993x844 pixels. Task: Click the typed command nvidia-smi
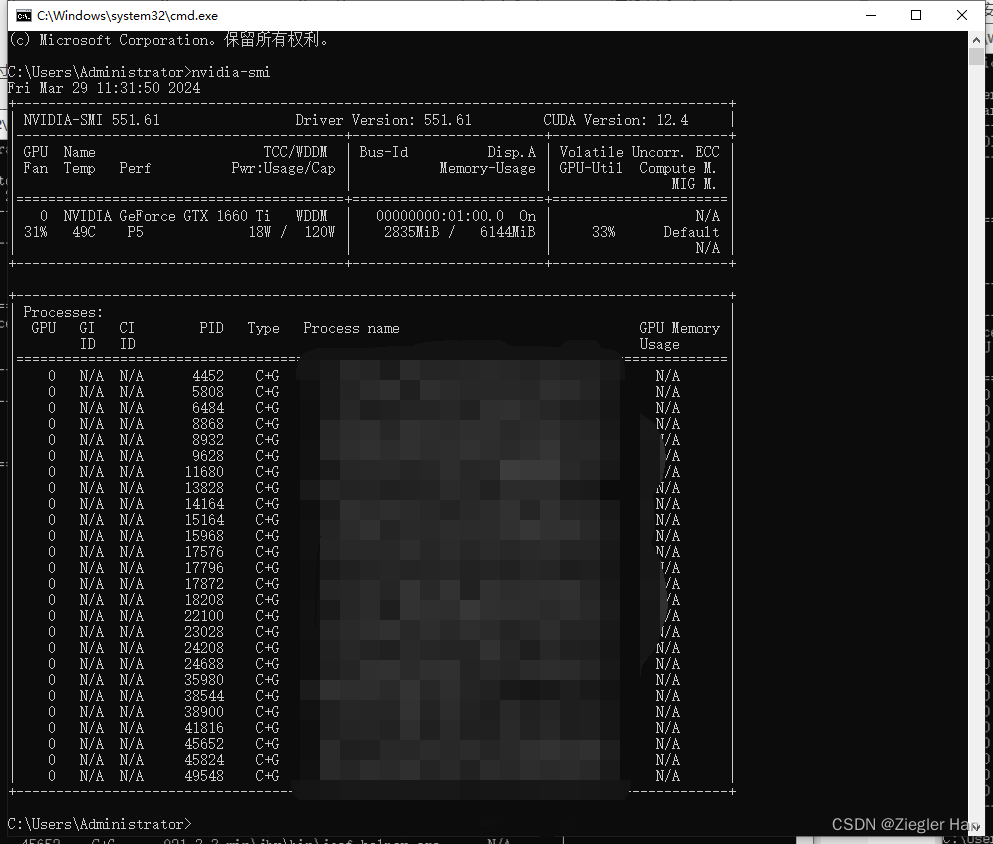click(x=231, y=72)
